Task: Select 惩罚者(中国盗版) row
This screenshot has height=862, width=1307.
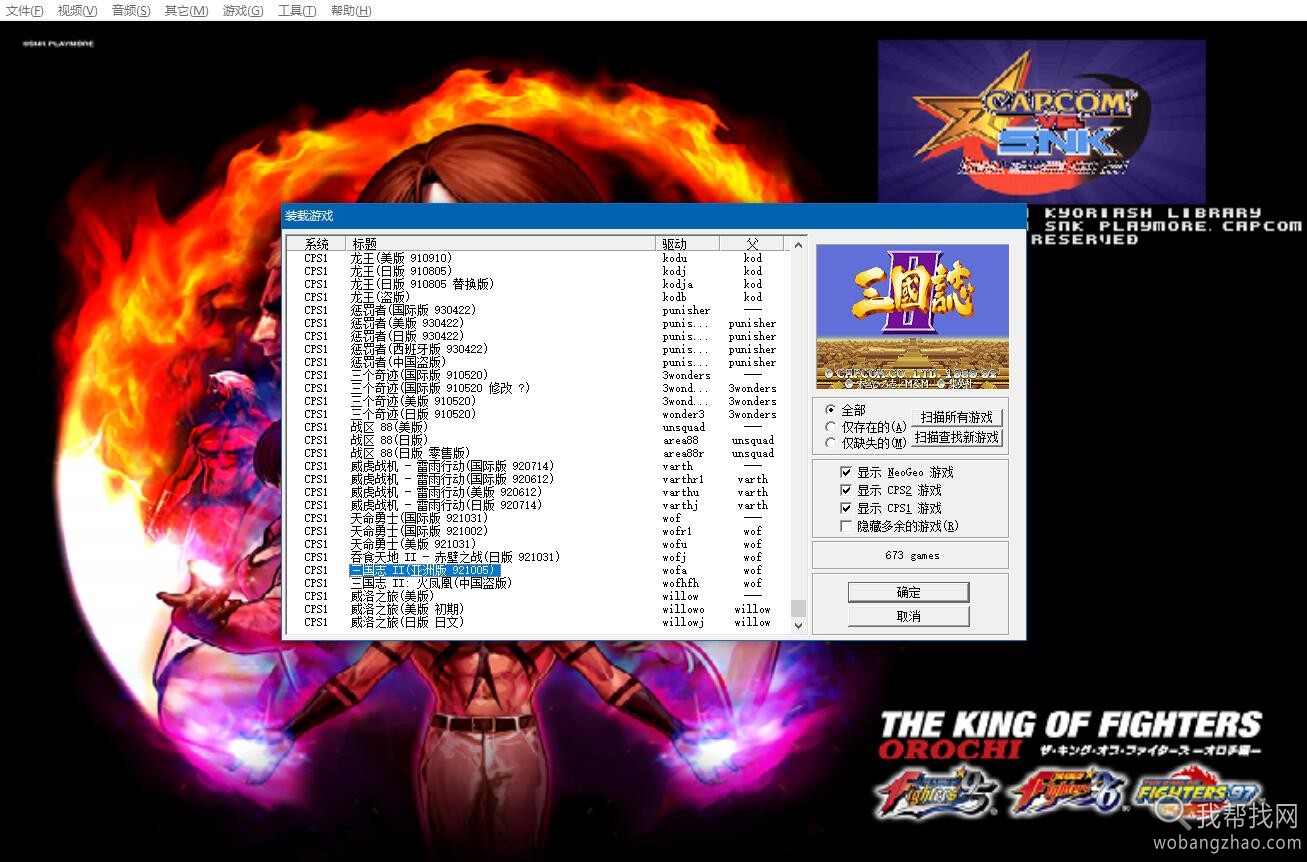Action: (x=538, y=362)
